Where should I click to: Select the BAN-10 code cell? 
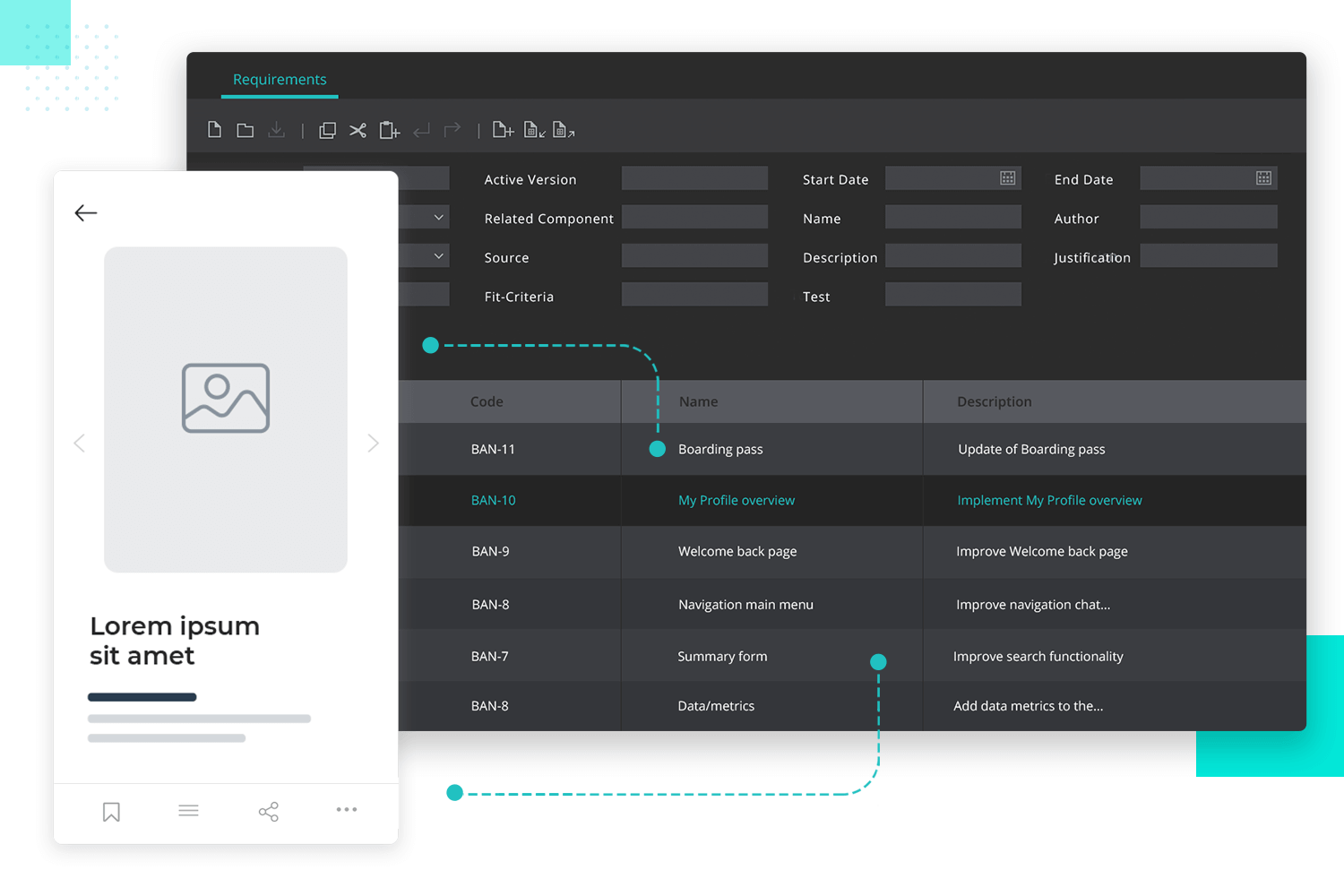(494, 500)
